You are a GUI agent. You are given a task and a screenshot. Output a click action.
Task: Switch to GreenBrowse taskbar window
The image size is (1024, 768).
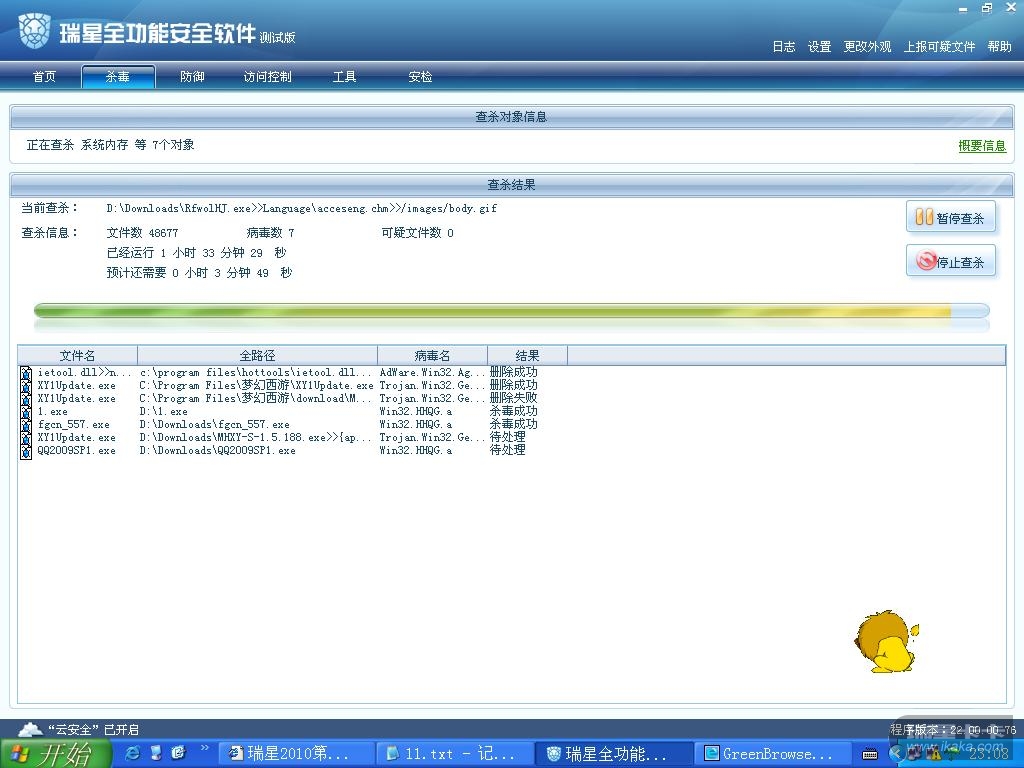click(x=773, y=754)
